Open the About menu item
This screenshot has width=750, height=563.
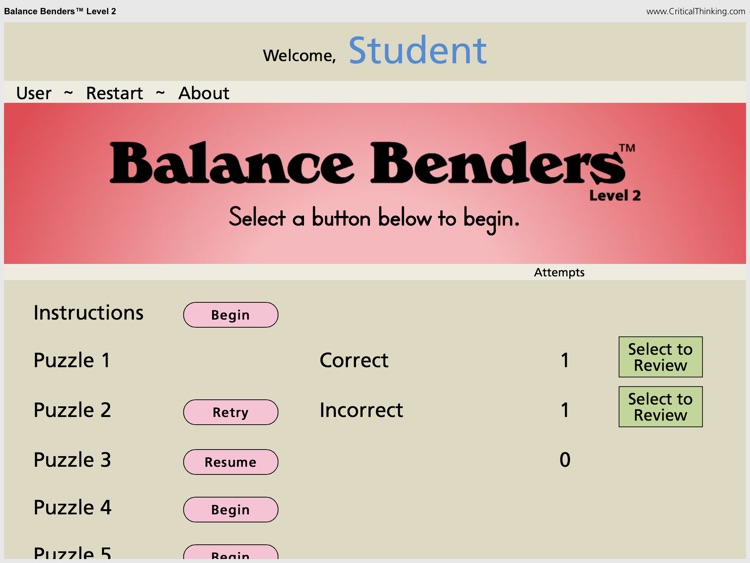[204, 93]
